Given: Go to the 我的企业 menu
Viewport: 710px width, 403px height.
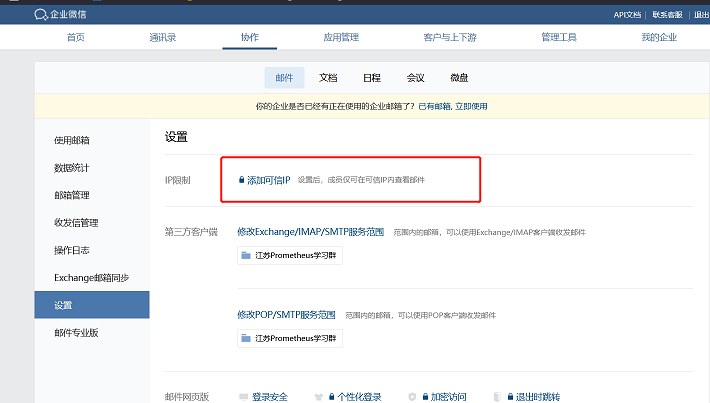Looking at the screenshot, I should [x=659, y=37].
